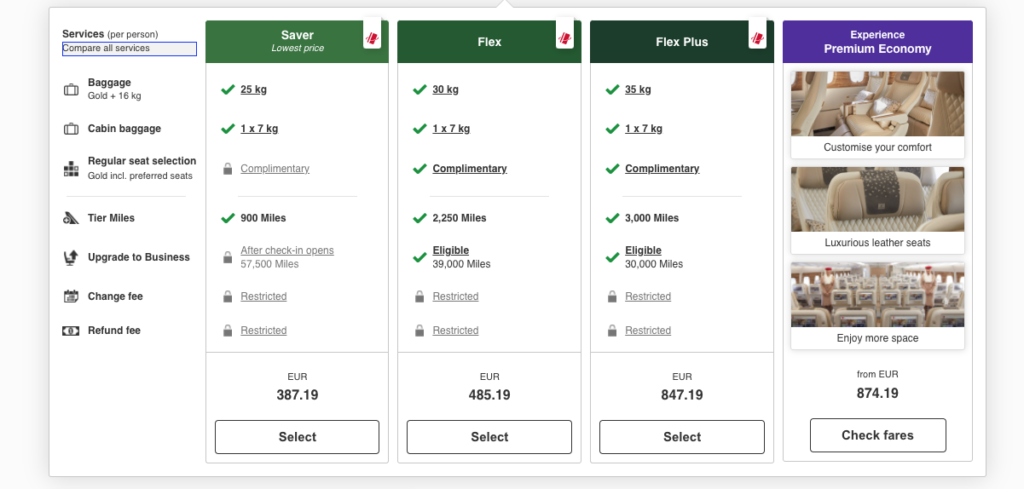Click the red tag icon on Saver header
The image size is (1024, 489).
(x=372, y=39)
